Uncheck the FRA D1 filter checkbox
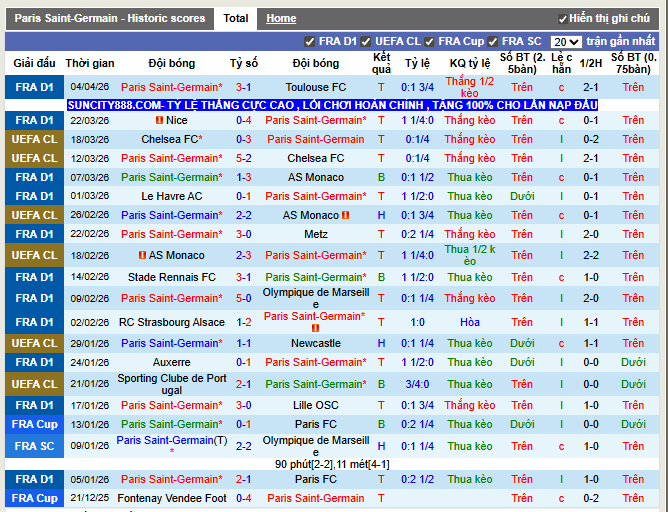The width and height of the screenshot is (668, 512). 309,42
